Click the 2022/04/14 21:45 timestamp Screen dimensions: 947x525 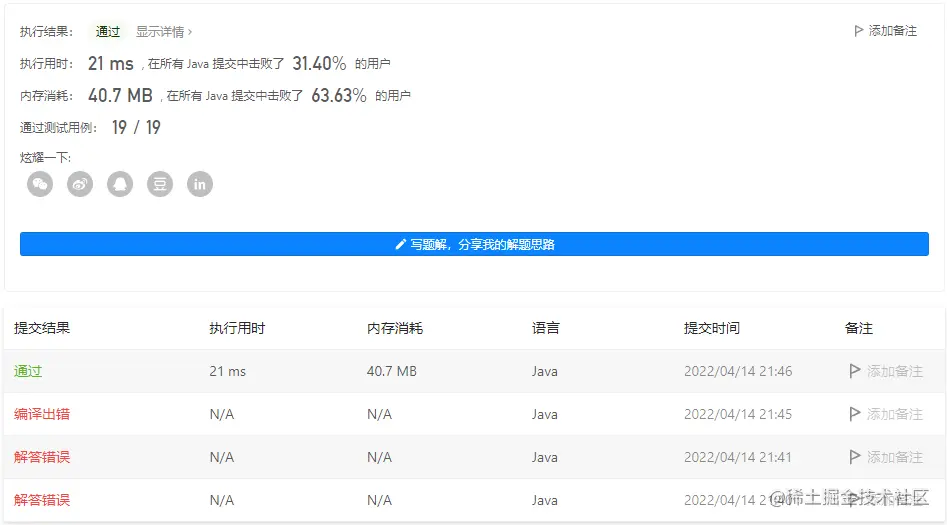tap(737, 414)
